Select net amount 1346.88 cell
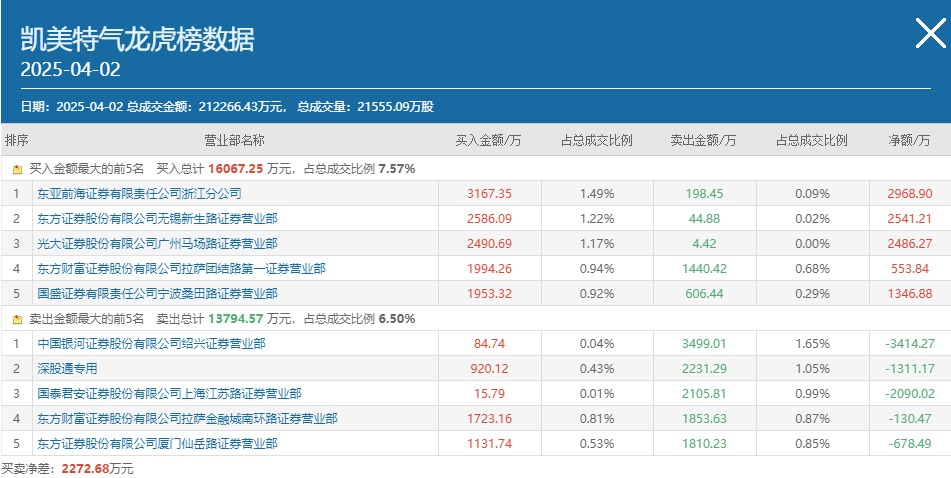Screen dimensions: 951x478 (x=910, y=294)
